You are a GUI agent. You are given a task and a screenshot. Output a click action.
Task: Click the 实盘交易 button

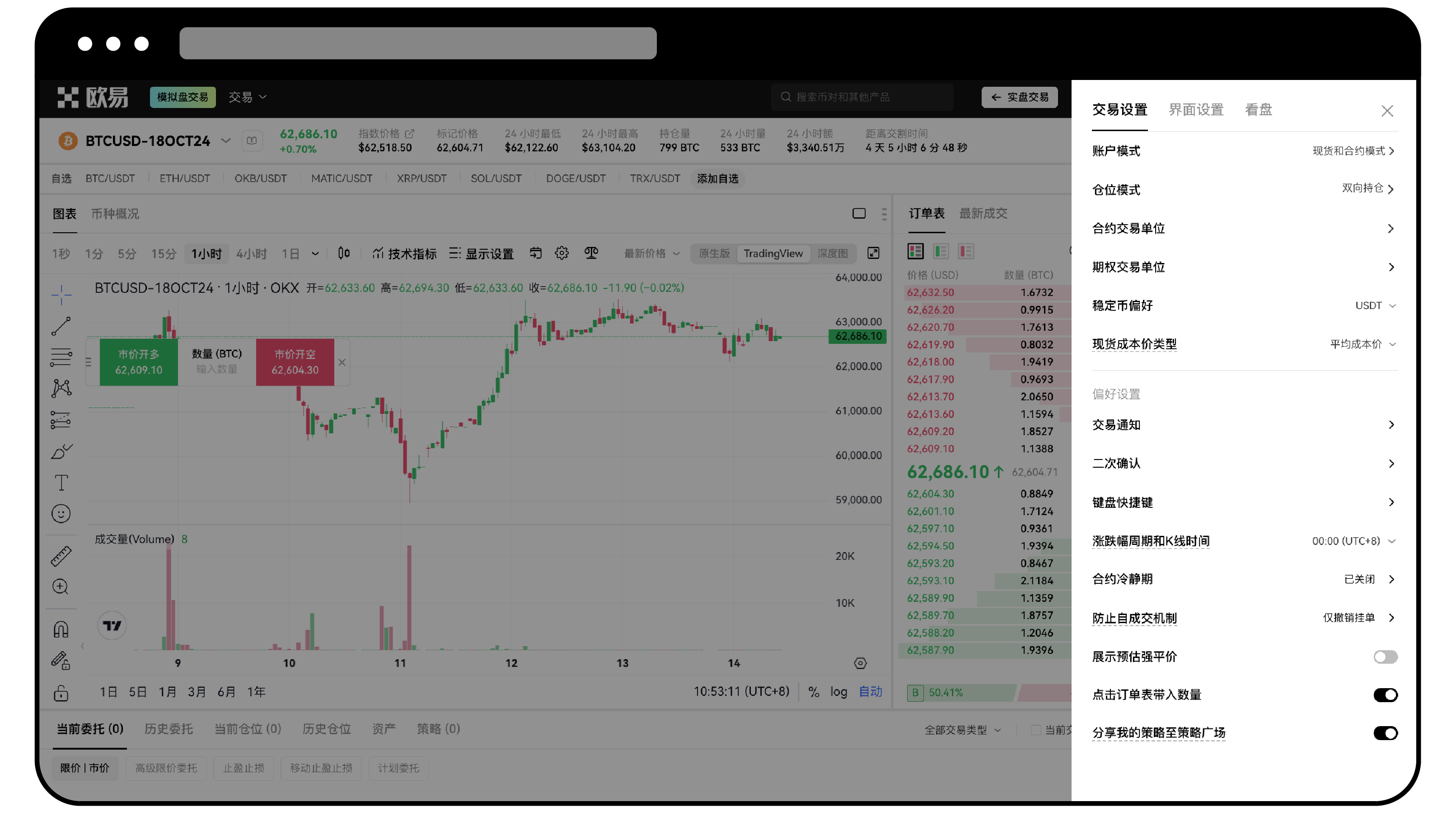pyautogui.click(x=1020, y=97)
